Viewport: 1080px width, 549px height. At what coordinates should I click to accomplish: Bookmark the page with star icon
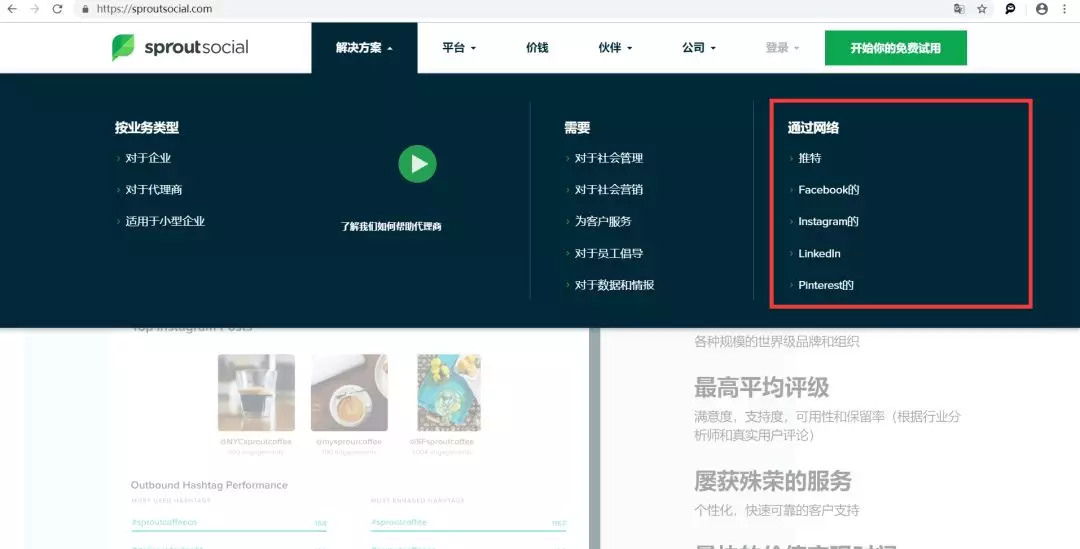click(x=982, y=9)
